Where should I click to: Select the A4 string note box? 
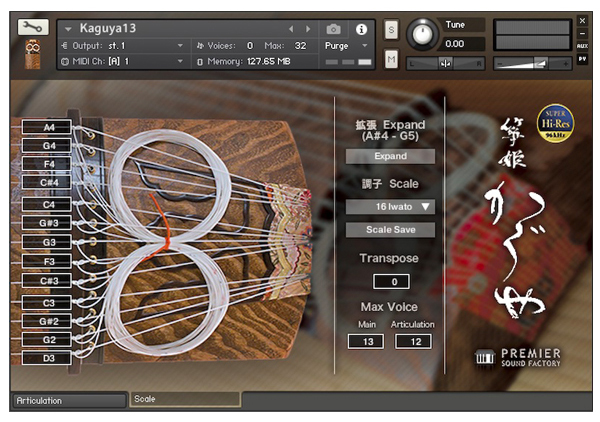[47, 127]
